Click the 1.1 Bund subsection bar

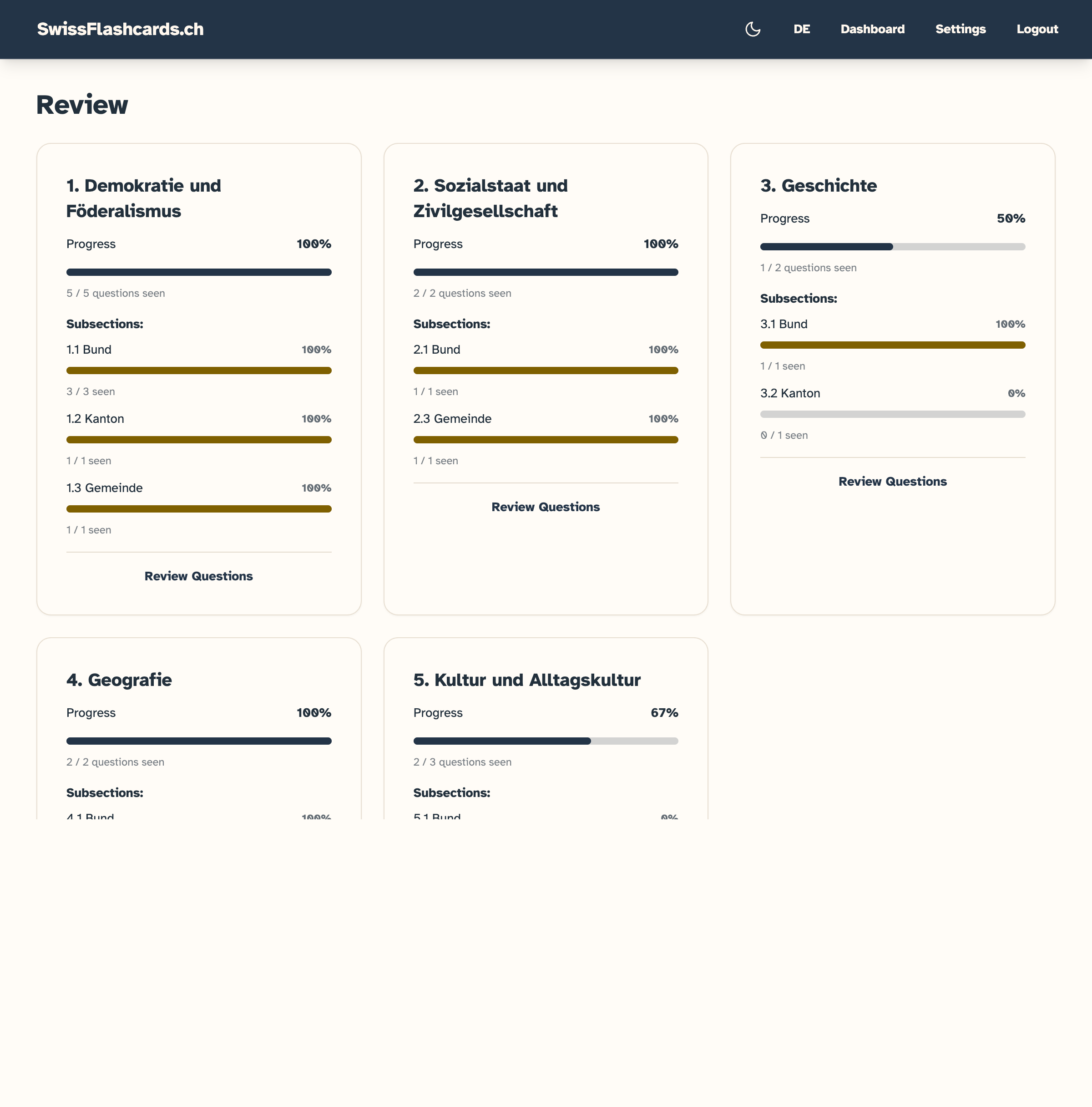pos(199,371)
